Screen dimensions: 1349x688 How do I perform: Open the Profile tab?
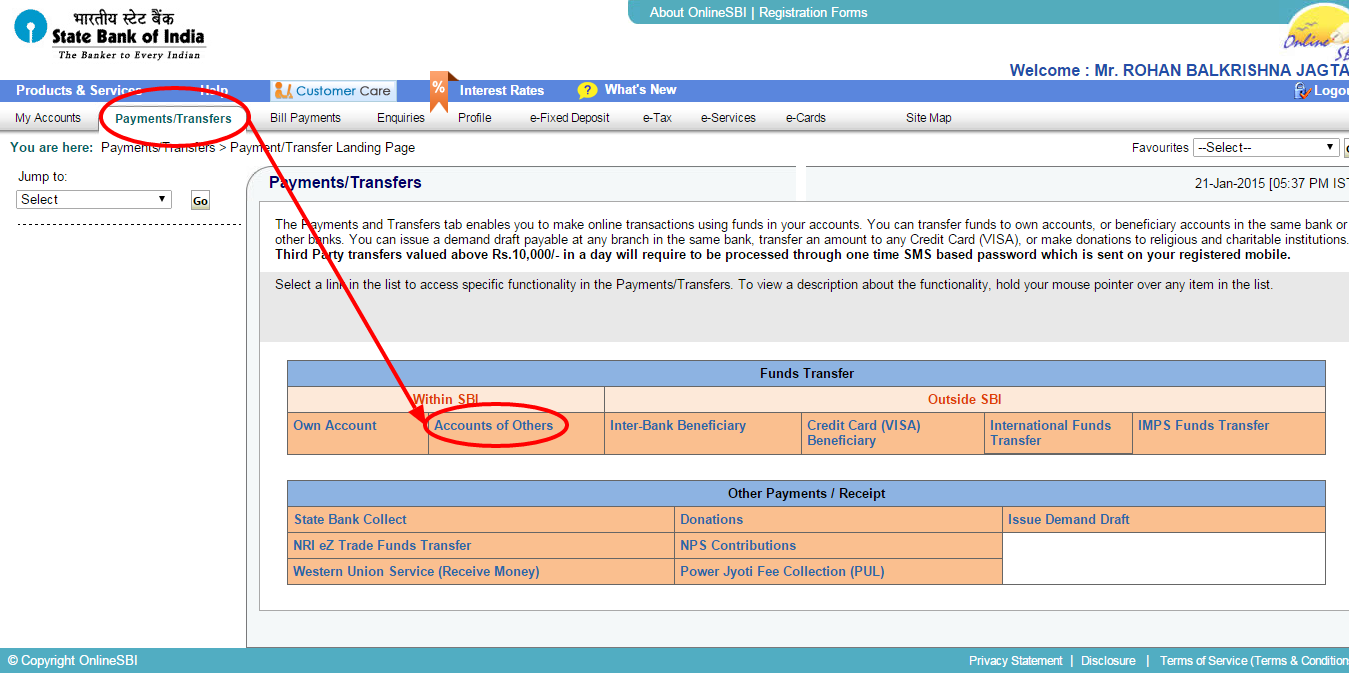pos(475,118)
